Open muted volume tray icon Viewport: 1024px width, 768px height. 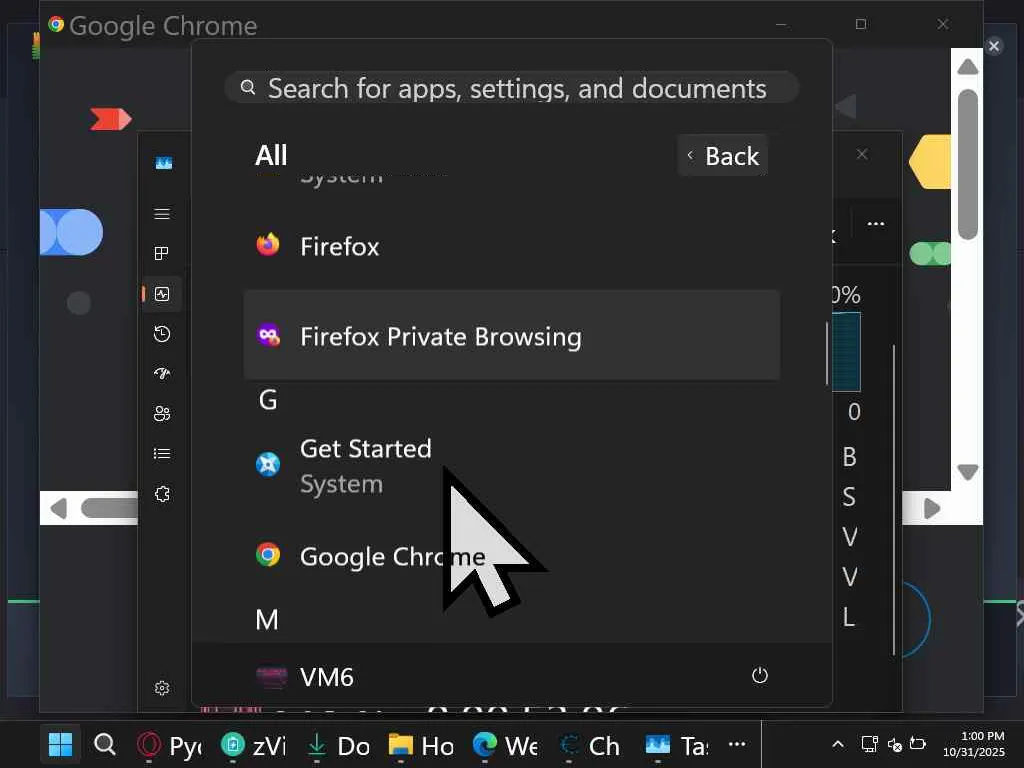coord(895,744)
